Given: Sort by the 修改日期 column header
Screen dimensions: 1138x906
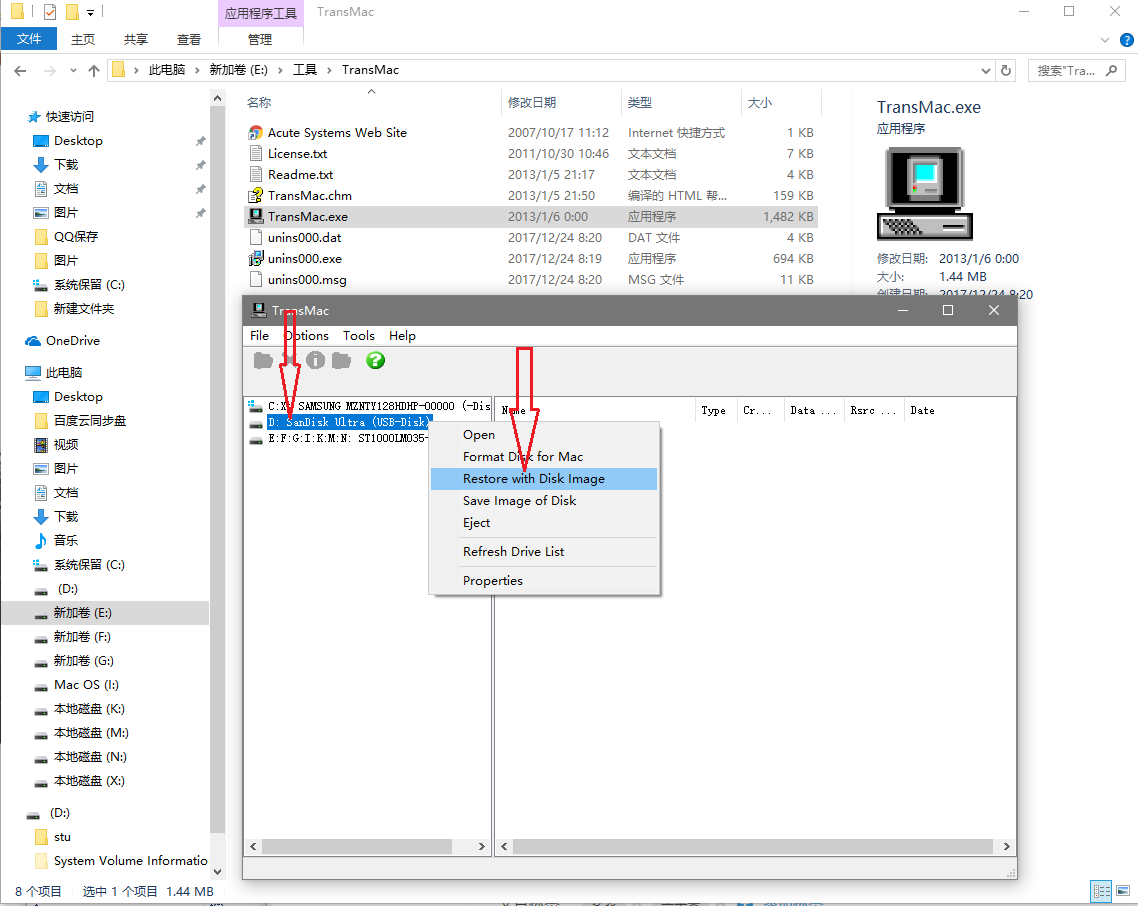Looking at the screenshot, I should click(560, 102).
